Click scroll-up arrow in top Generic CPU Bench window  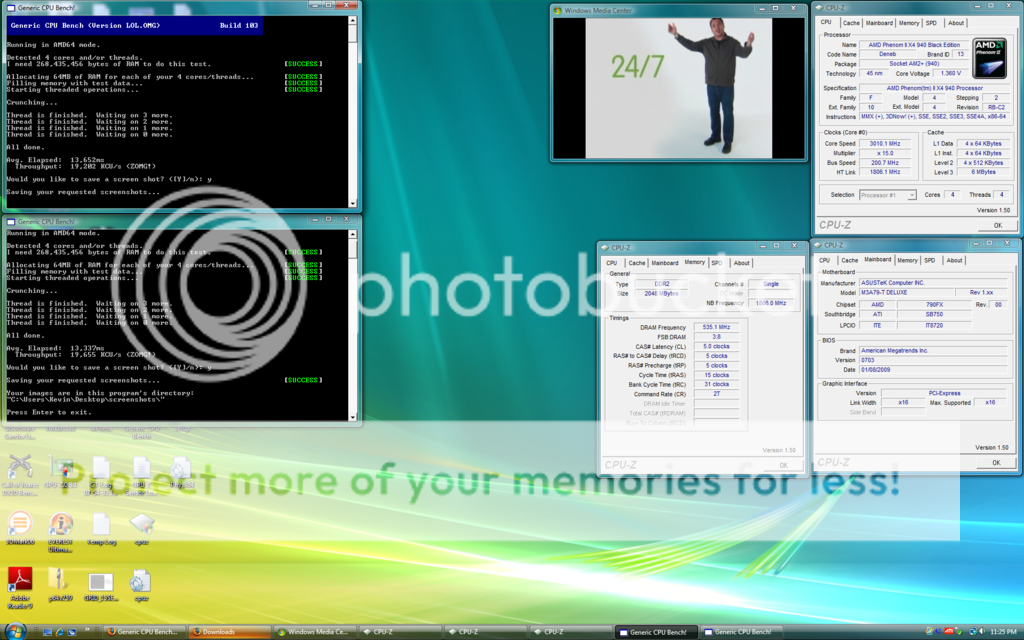(353, 21)
